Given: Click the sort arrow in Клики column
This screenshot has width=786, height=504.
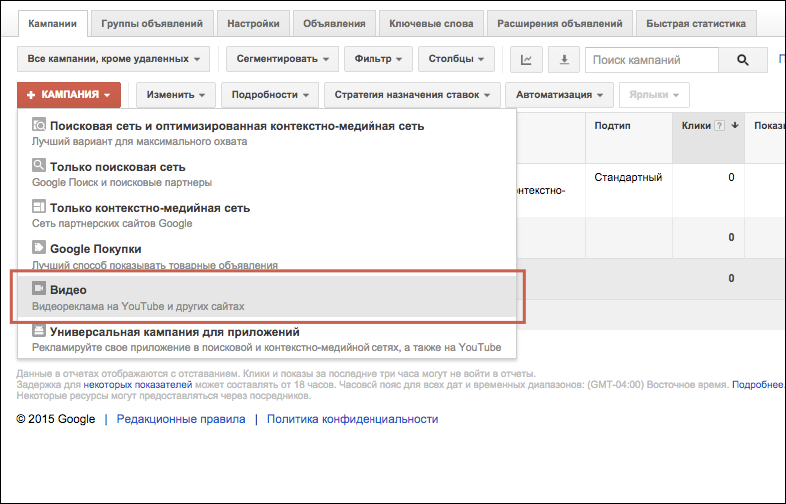Looking at the screenshot, I should 735,125.
